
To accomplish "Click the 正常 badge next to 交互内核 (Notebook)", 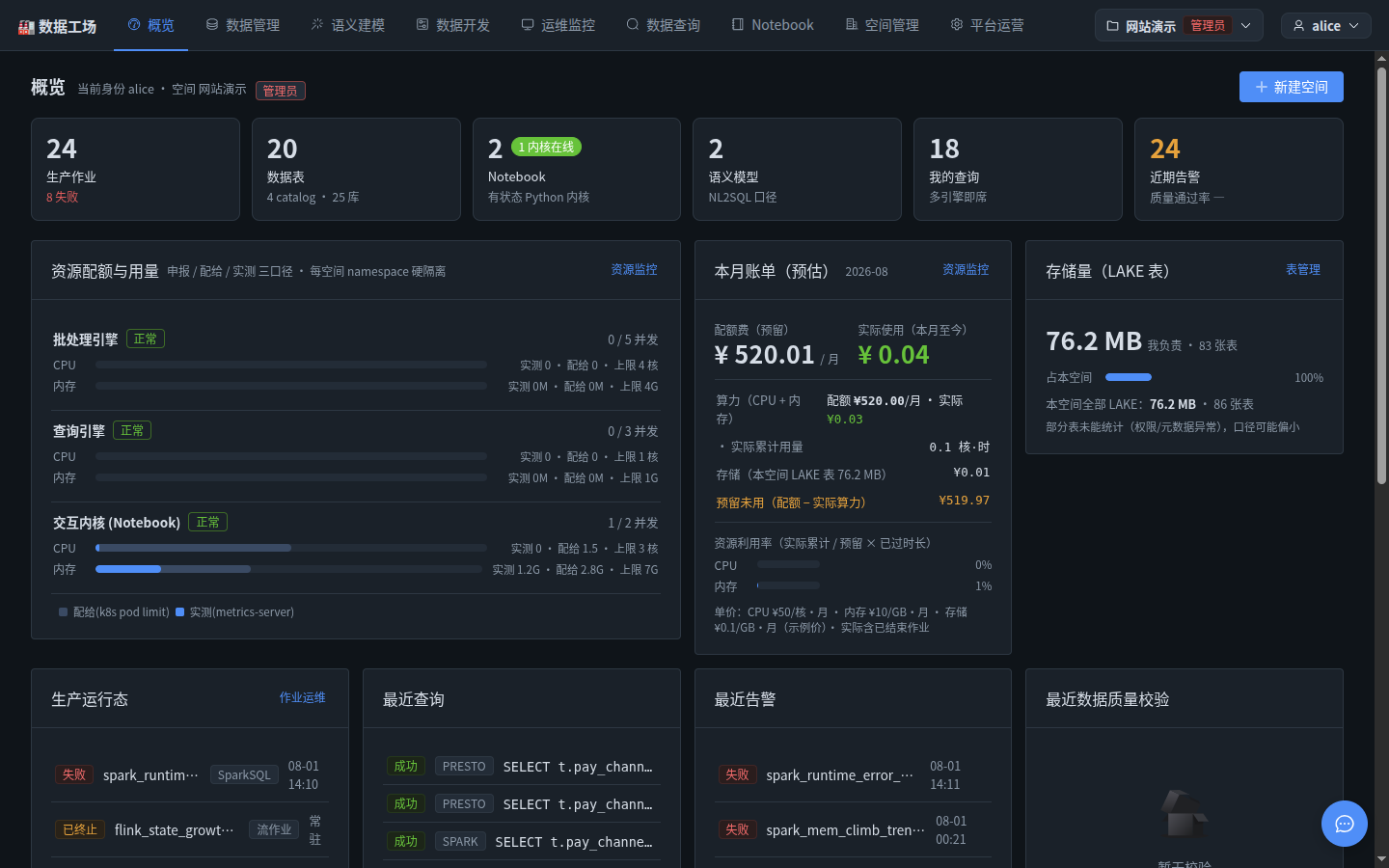I will coord(207,522).
